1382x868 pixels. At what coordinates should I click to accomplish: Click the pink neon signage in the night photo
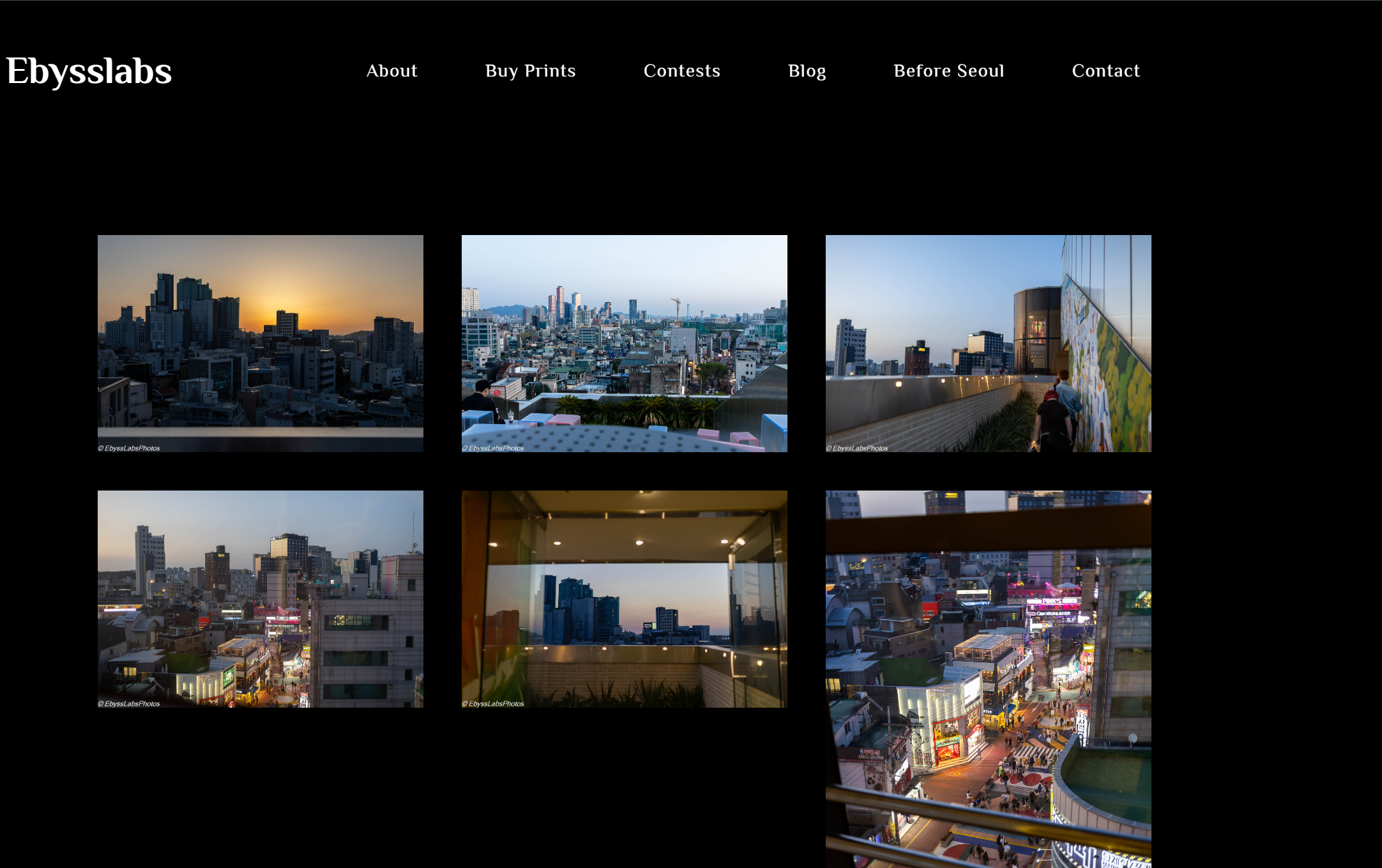[1051, 600]
